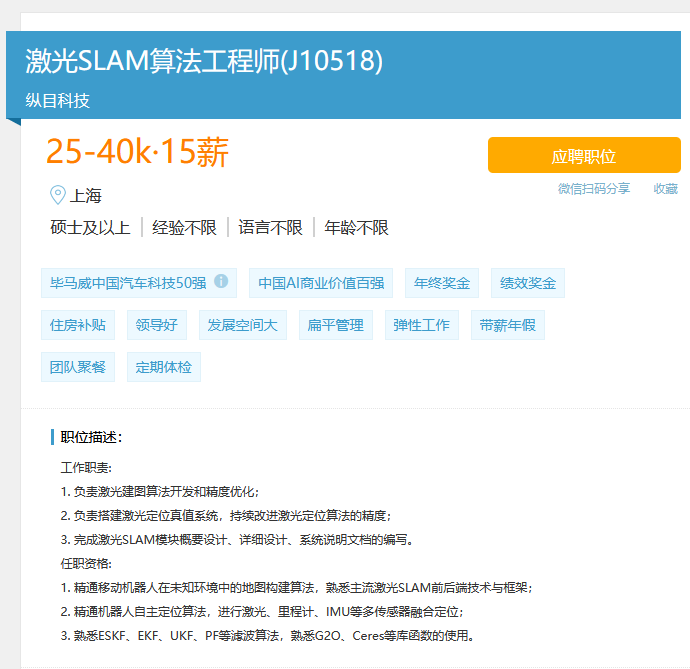Click the 任职资格 subheading
The height and width of the screenshot is (669, 690).
pyautogui.click(x=86, y=563)
